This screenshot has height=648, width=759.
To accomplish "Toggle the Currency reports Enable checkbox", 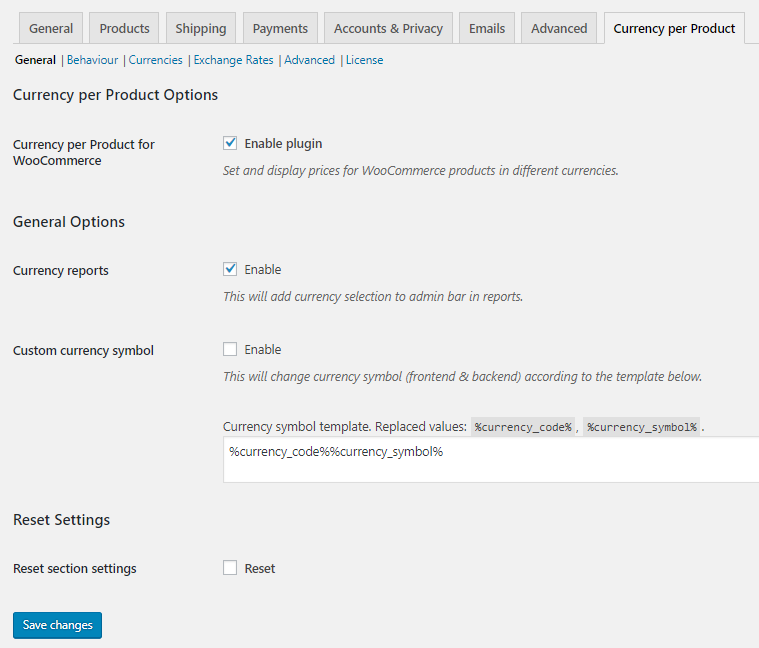I will (230, 269).
